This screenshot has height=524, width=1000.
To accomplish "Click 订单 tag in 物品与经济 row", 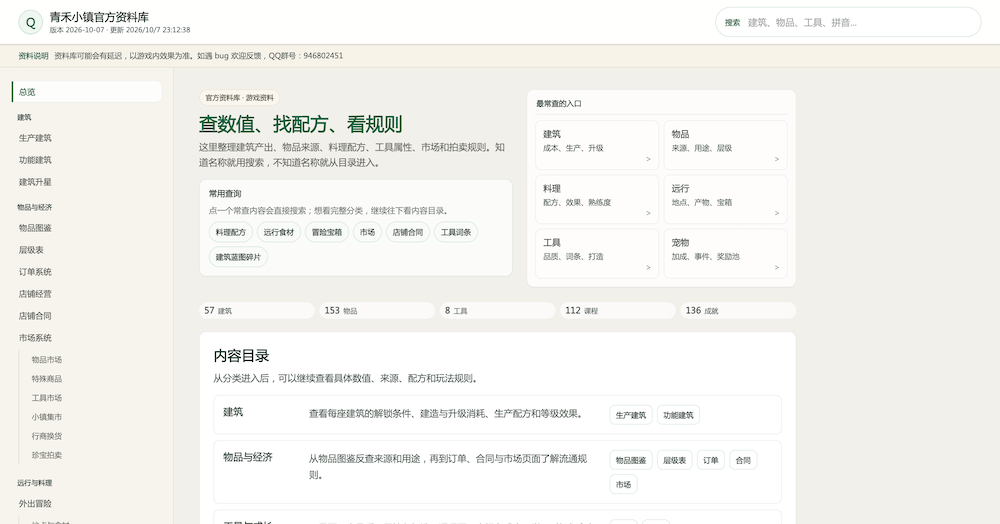I will pos(711,460).
